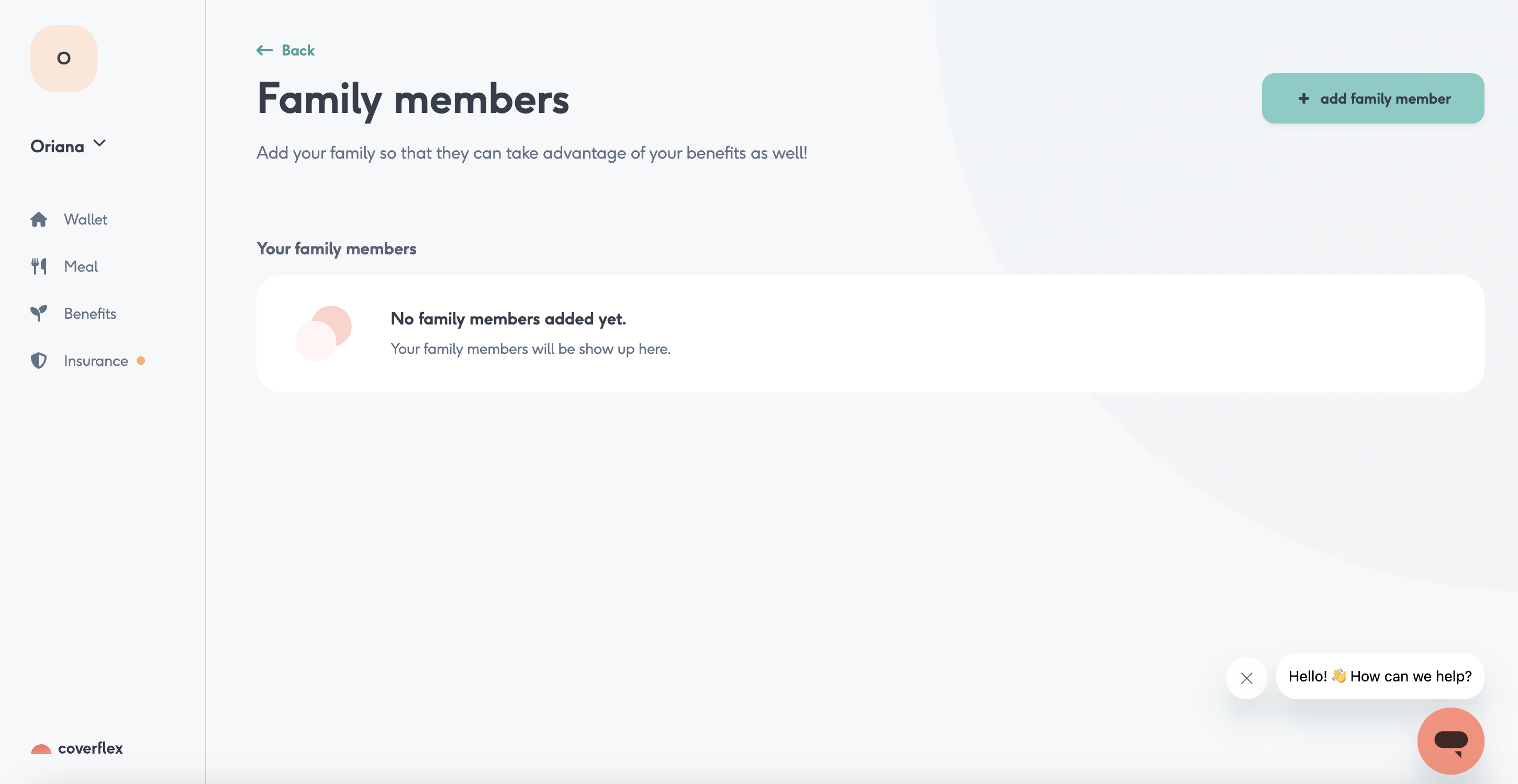The image size is (1518, 784).
Task: Select the empty family members card
Action: 869,334
